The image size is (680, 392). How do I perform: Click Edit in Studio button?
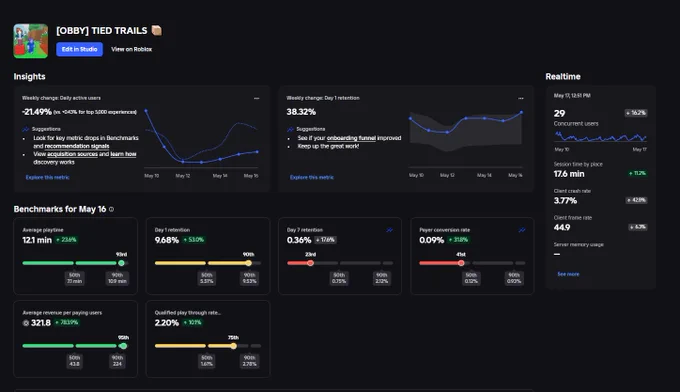click(x=79, y=49)
